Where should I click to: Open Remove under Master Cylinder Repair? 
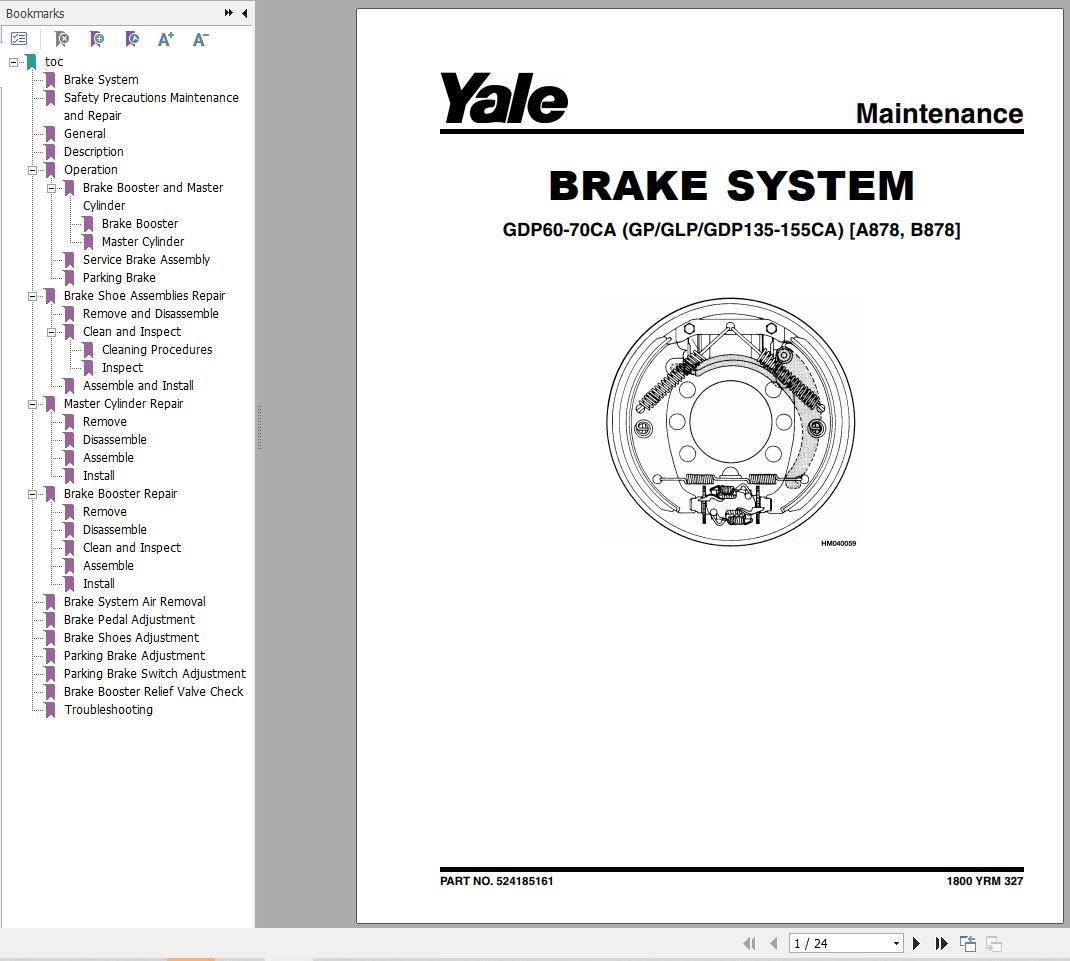click(x=104, y=422)
